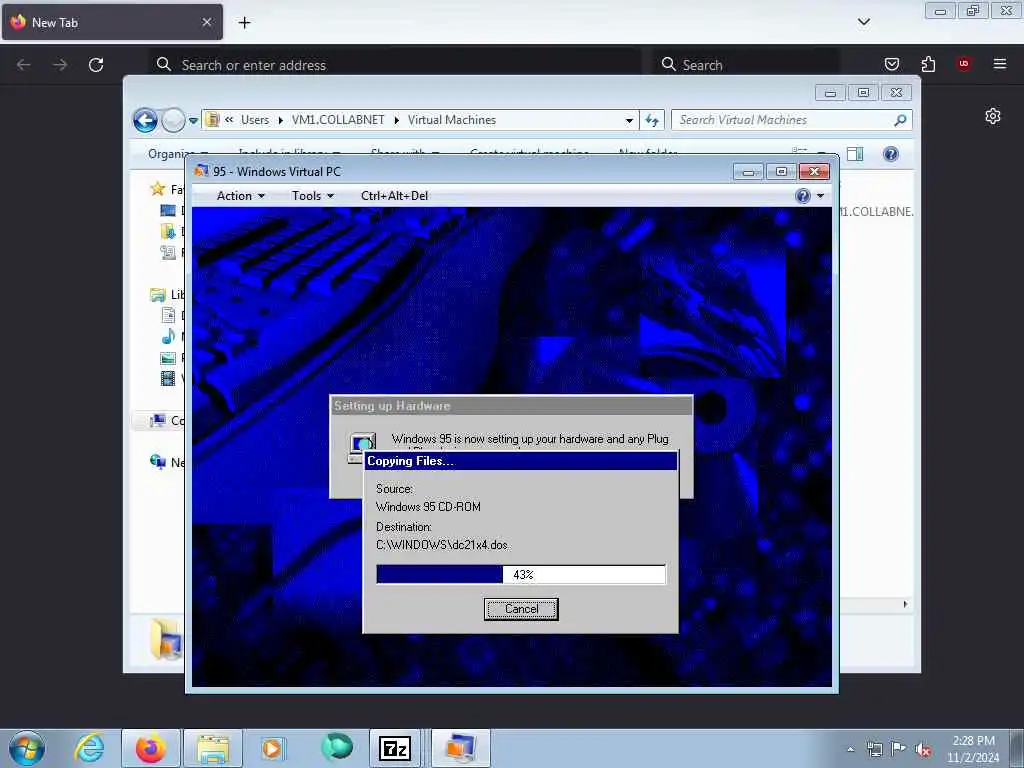Image resolution: width=1024 pixels, height=768 pixels.
Task: Select the Videos library icon
Action: 168,378
